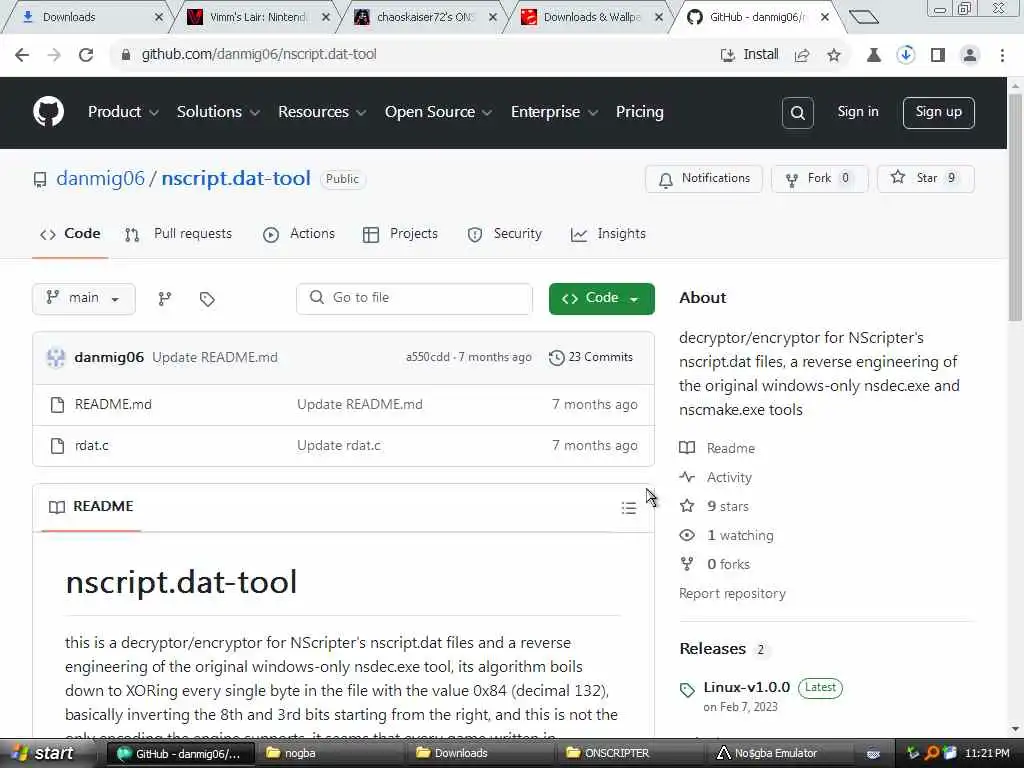Open README outline list icon

click(629, 507)
